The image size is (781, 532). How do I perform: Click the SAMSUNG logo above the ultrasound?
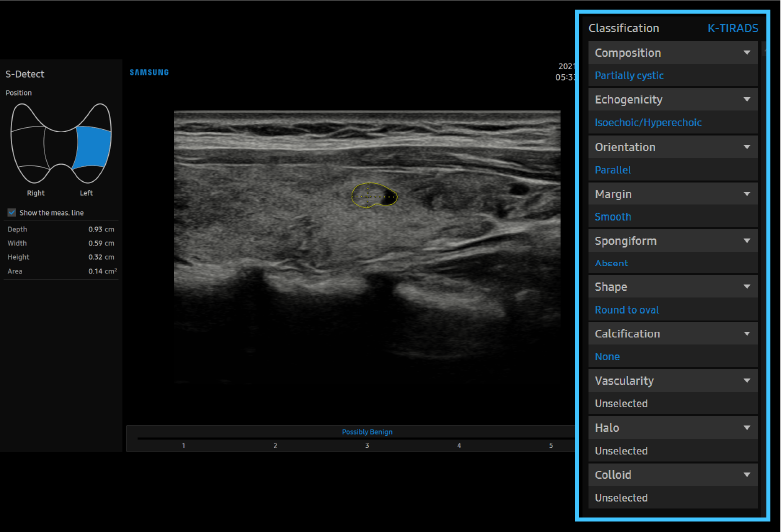pyautogui.click(x=149, y=72)
